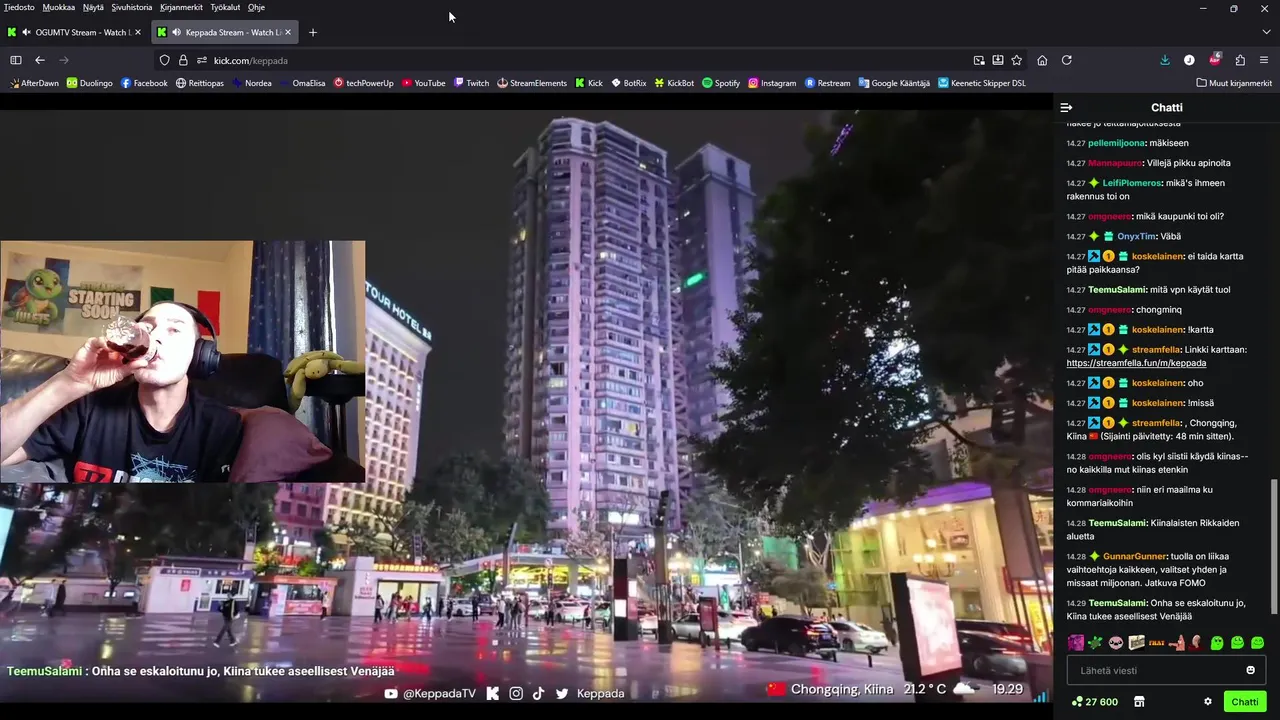The image size is (1280, 720).
Task: Mute the Keppada Stream tab audio icon
Action: tap(176, 32)
